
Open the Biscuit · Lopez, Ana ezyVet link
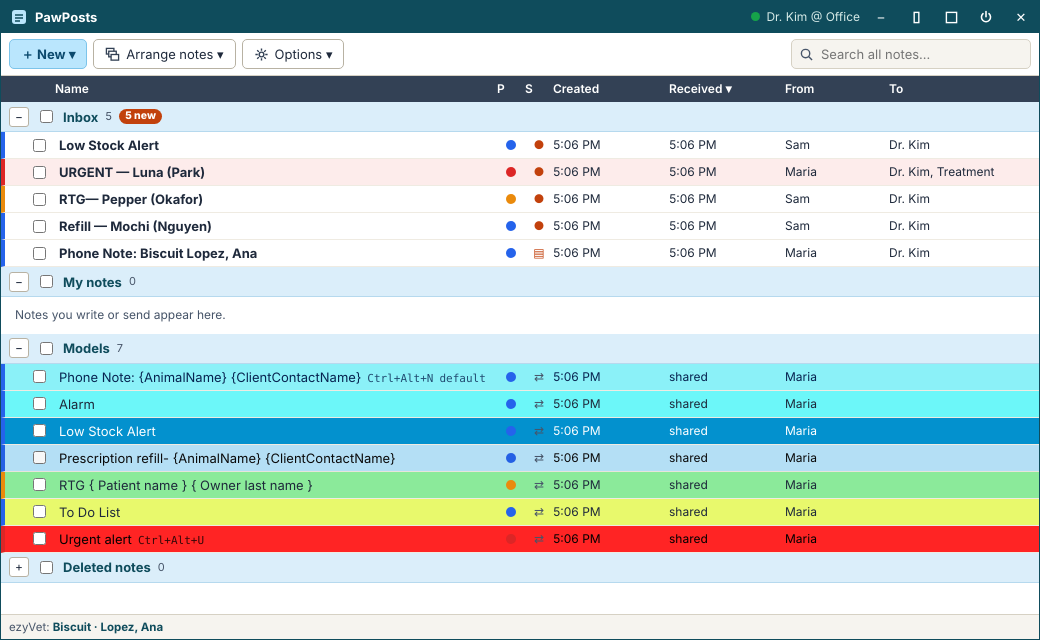pyautogui.click(x=108, y=627)
